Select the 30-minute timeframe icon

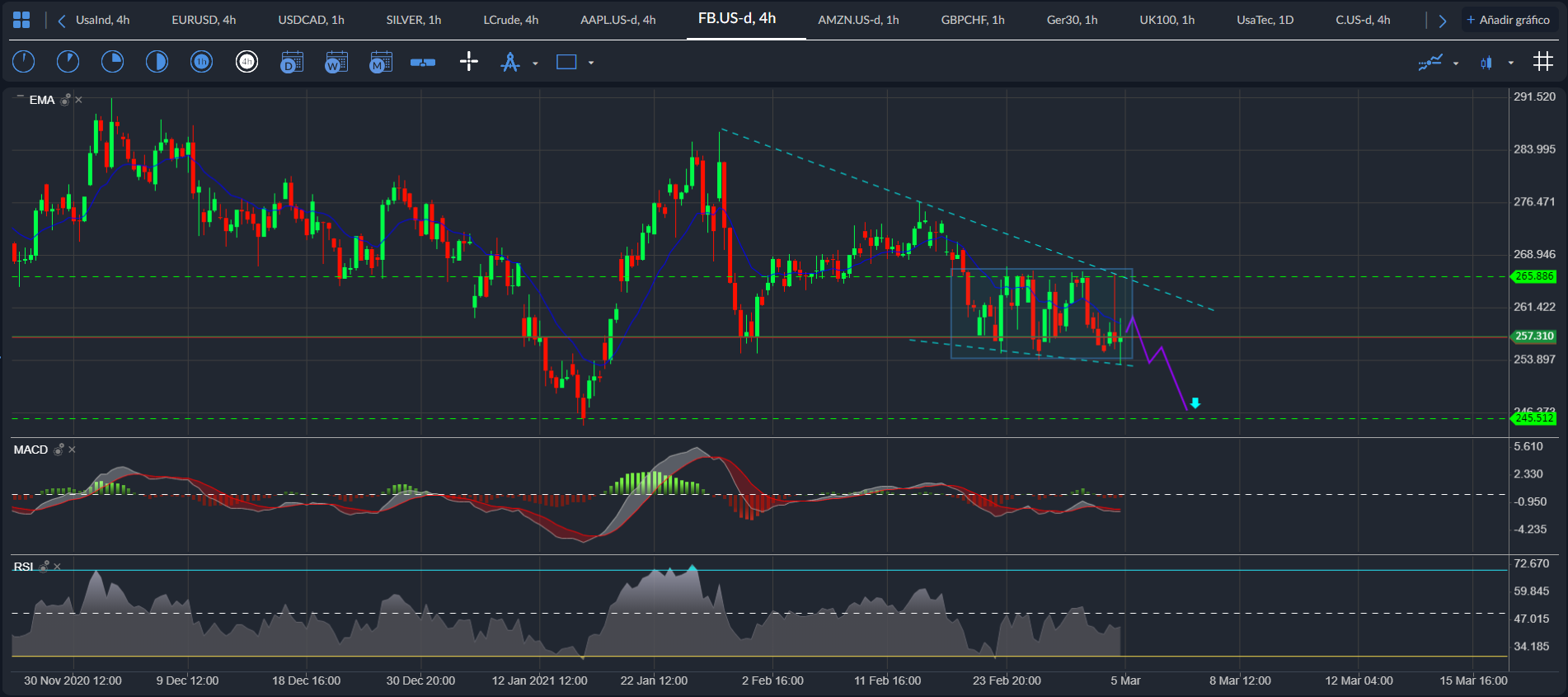point(157,62)
